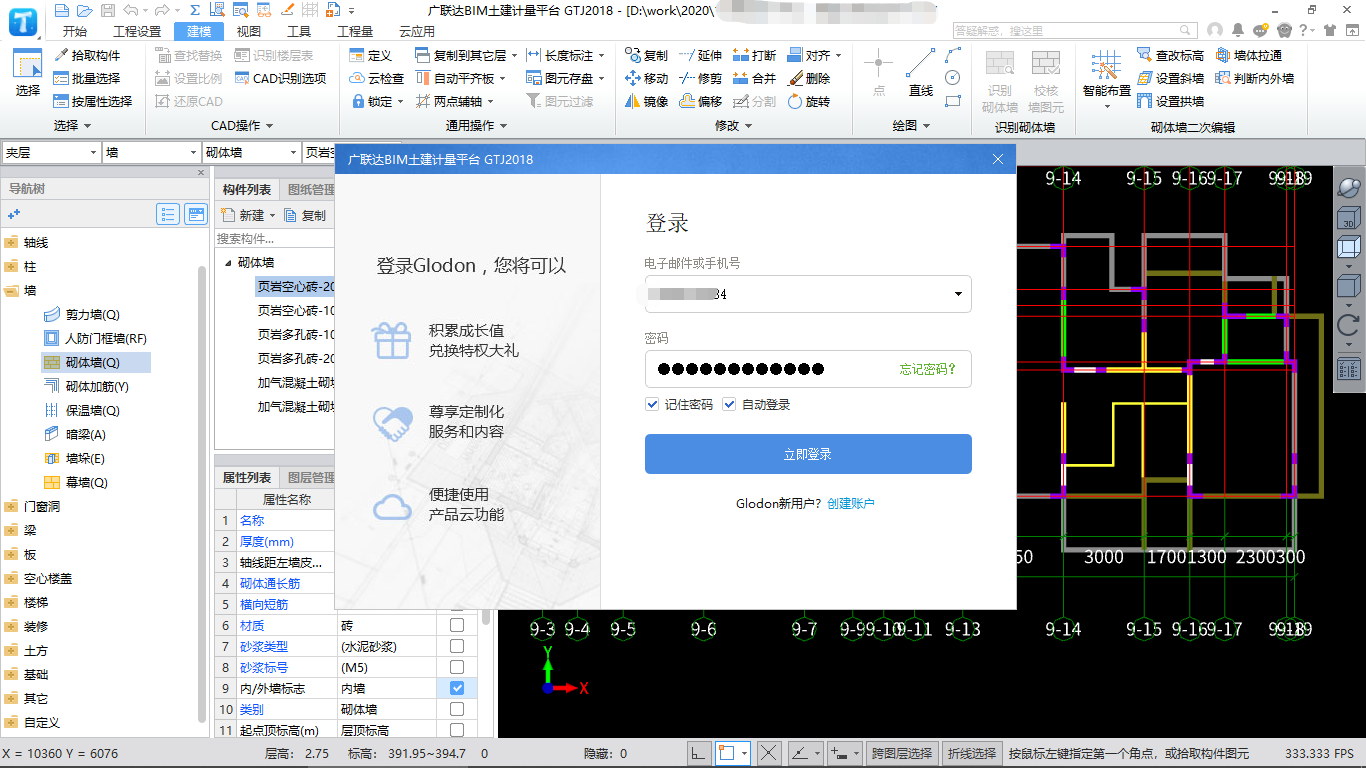The height and width of the screenshot is (768, 1366).
Task: Open the 砌体墙 subtype dropdown
Action: tap(293, 152)
